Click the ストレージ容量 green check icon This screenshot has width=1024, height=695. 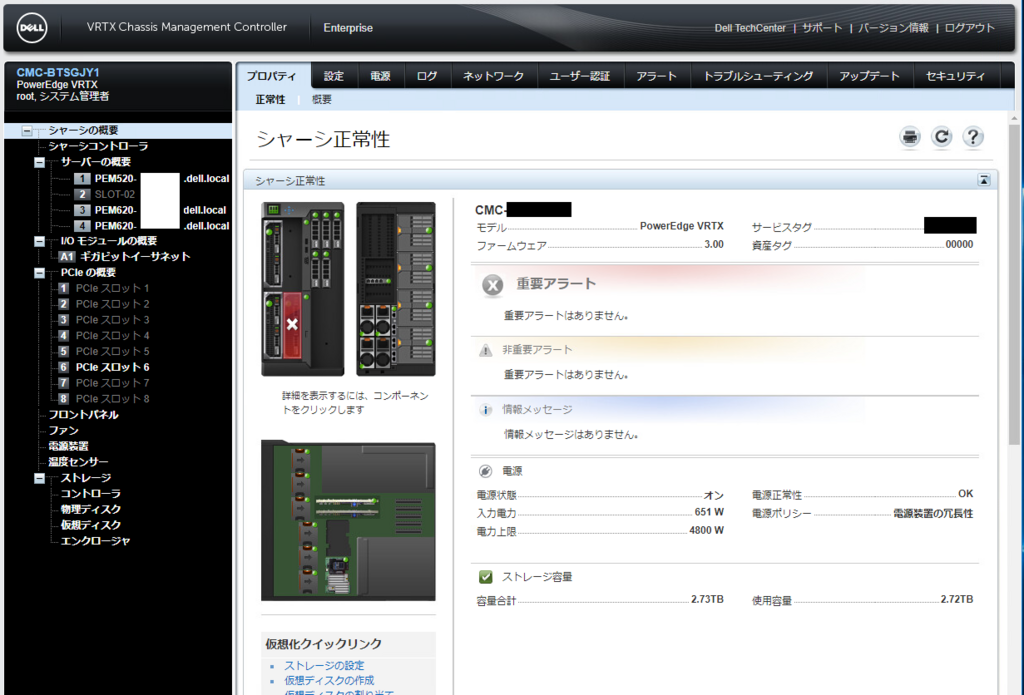[485, 577]
